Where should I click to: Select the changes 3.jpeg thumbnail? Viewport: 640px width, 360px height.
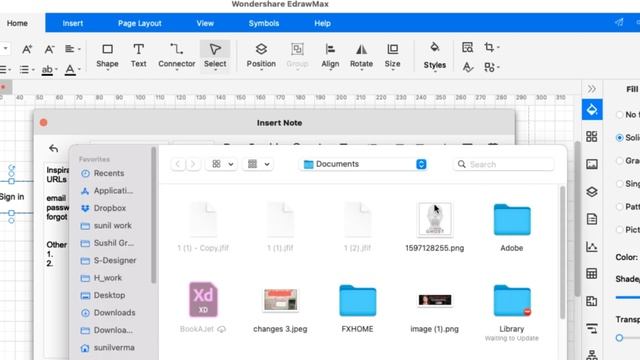[x=280, y=300]
